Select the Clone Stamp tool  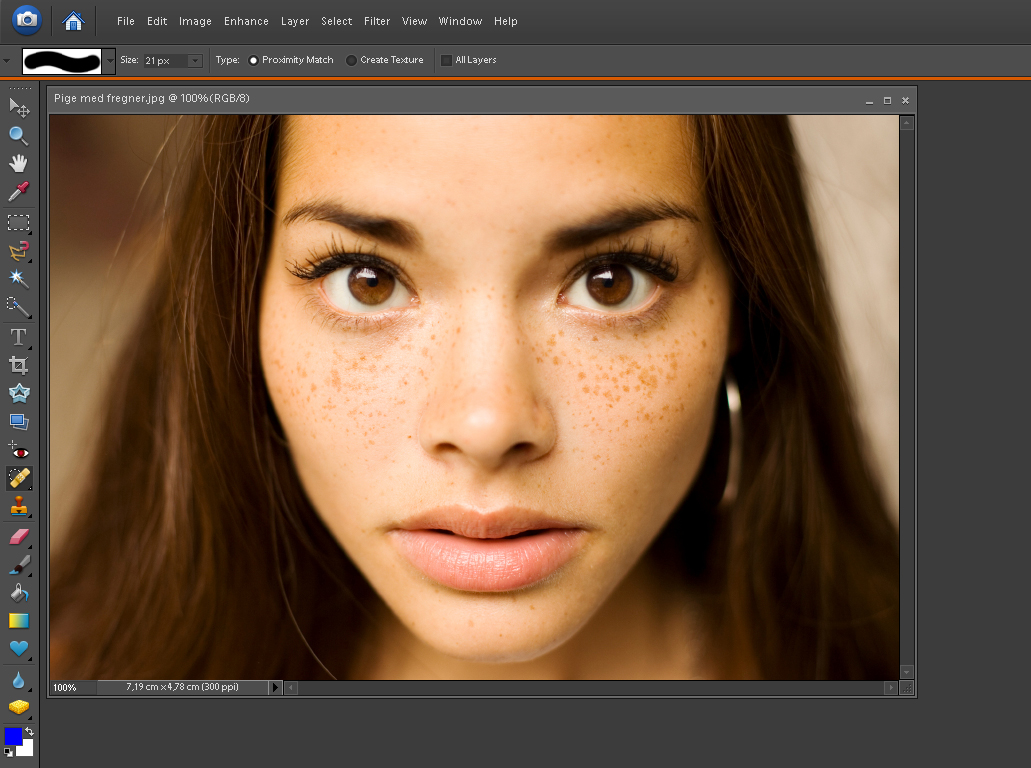18,507
